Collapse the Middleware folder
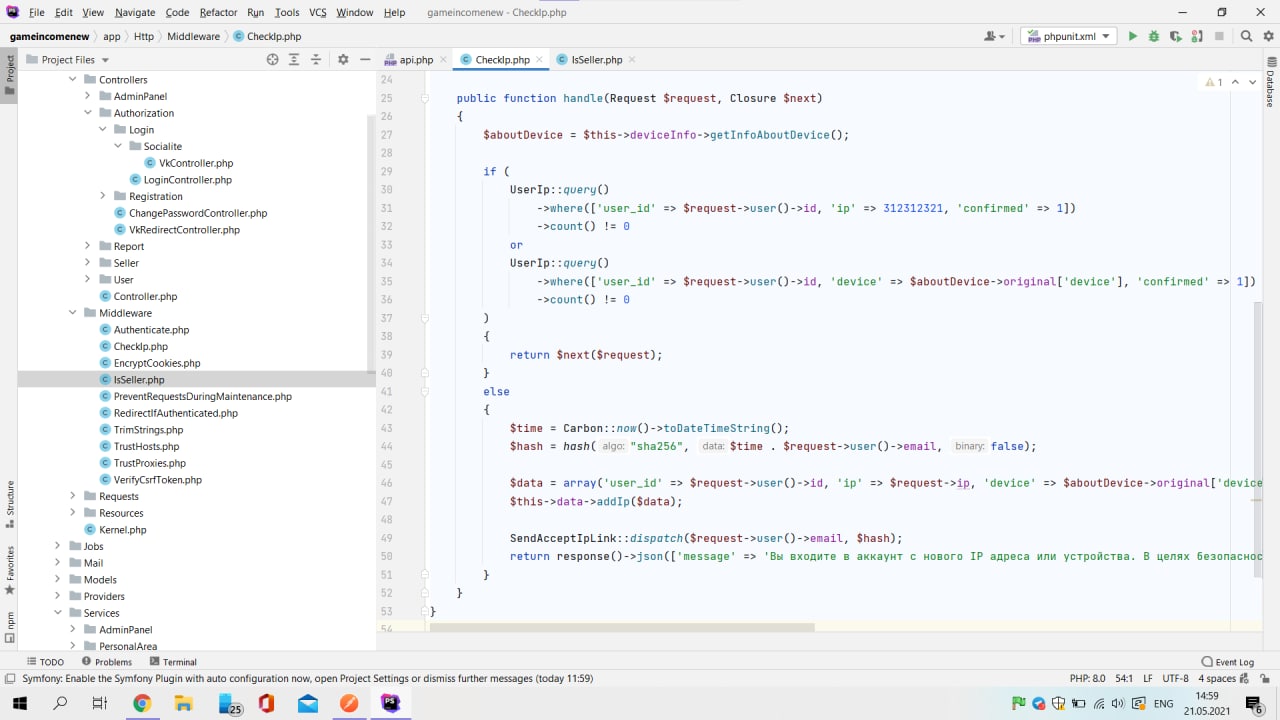The image size is (1280, 720). click(x=73, y=313)
